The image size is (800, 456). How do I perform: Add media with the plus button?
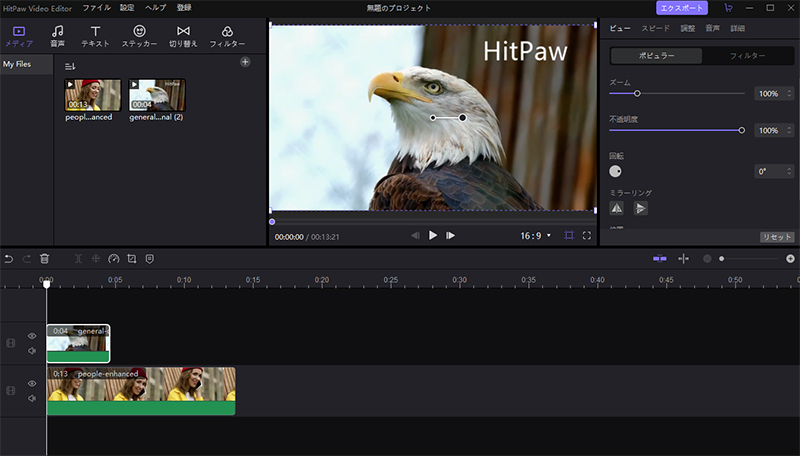pyautogui.click(x=245, y=62)
